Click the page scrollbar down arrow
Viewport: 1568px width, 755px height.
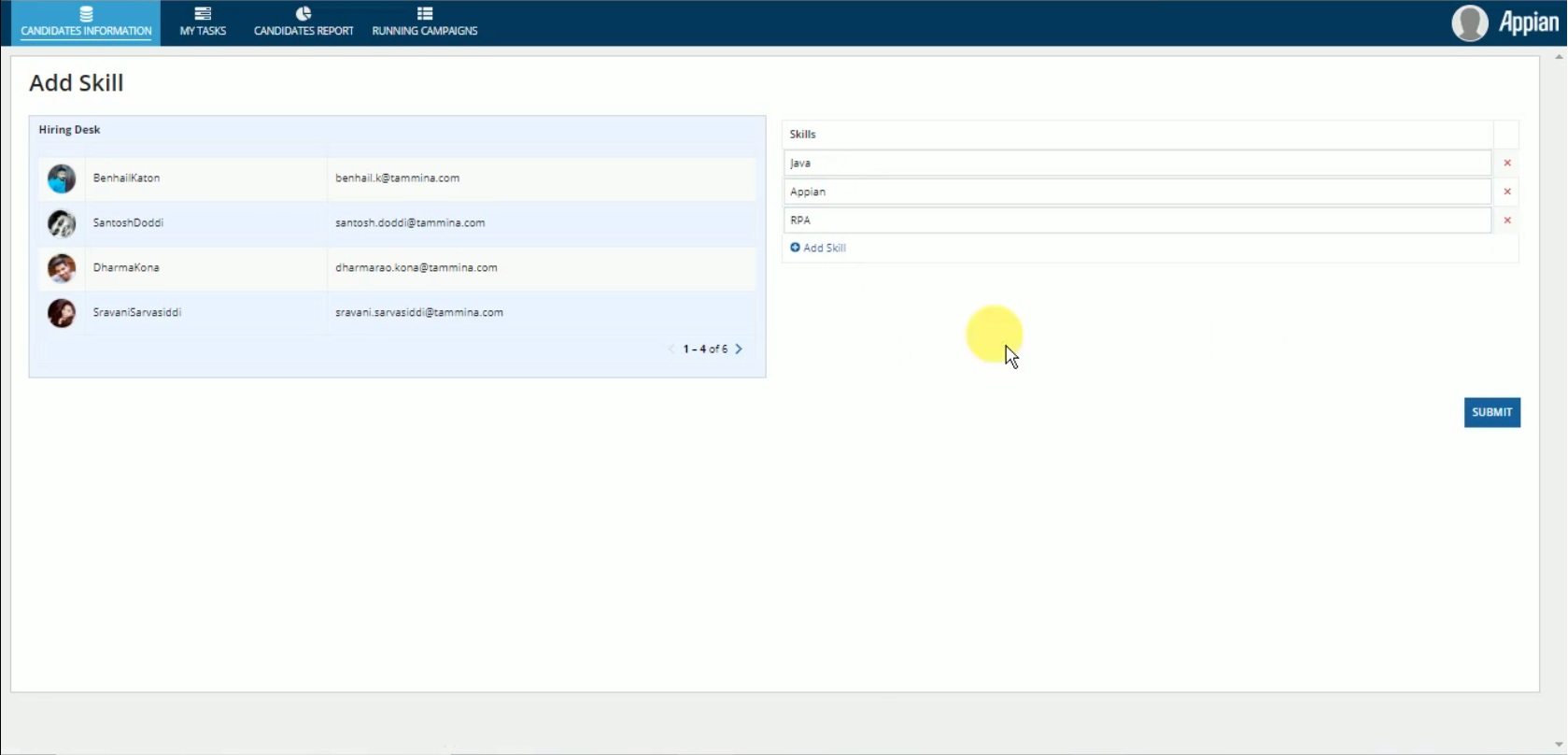[1559, 745]
